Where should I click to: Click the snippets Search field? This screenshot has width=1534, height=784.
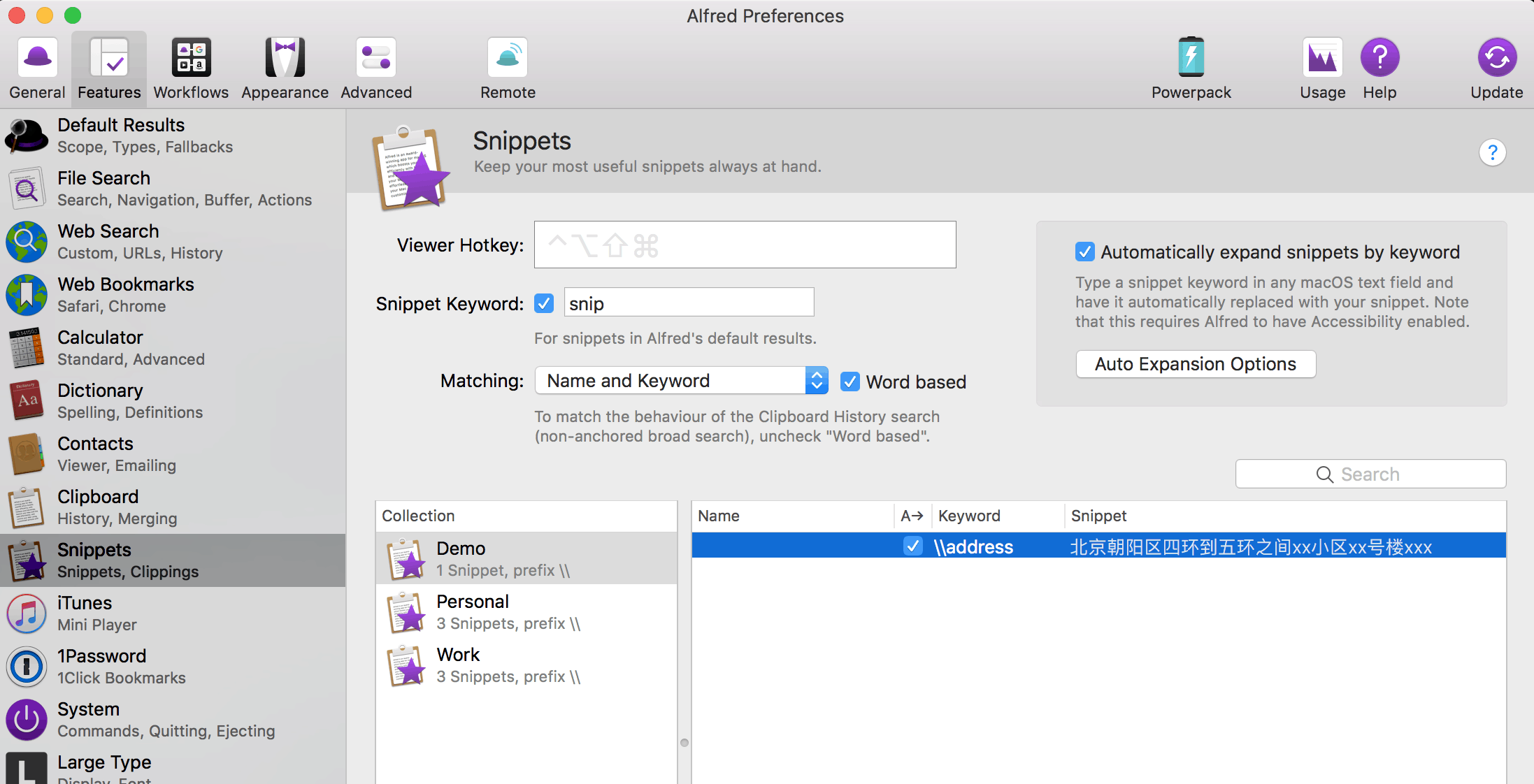tap(1370, 474)
